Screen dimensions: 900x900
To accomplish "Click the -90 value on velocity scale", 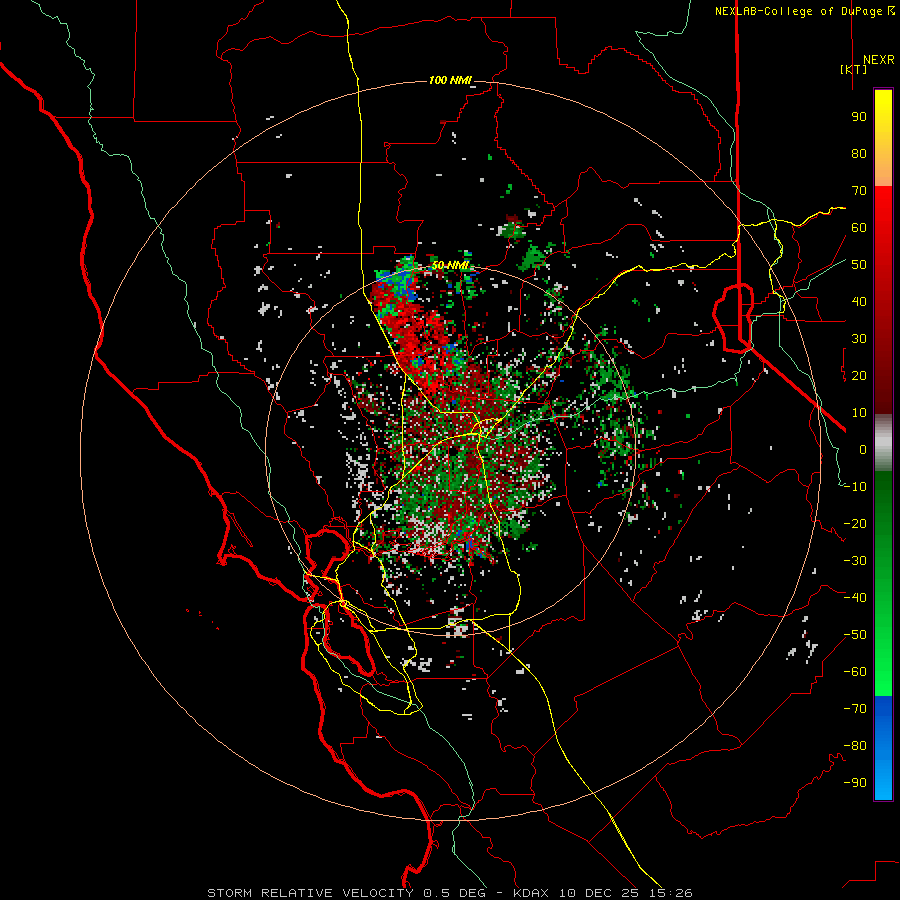I will click(855, 783).
